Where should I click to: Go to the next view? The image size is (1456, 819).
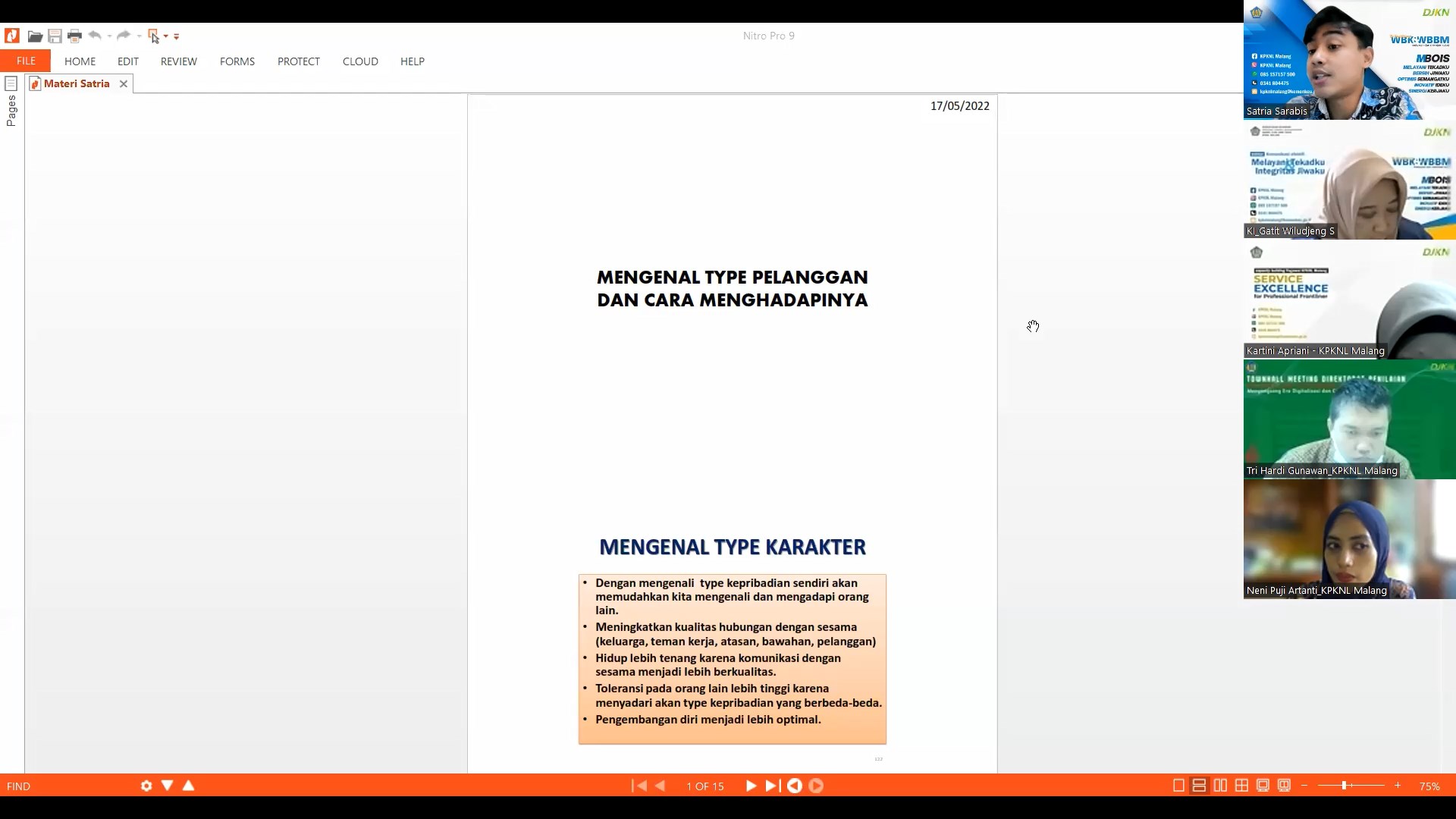816,786
